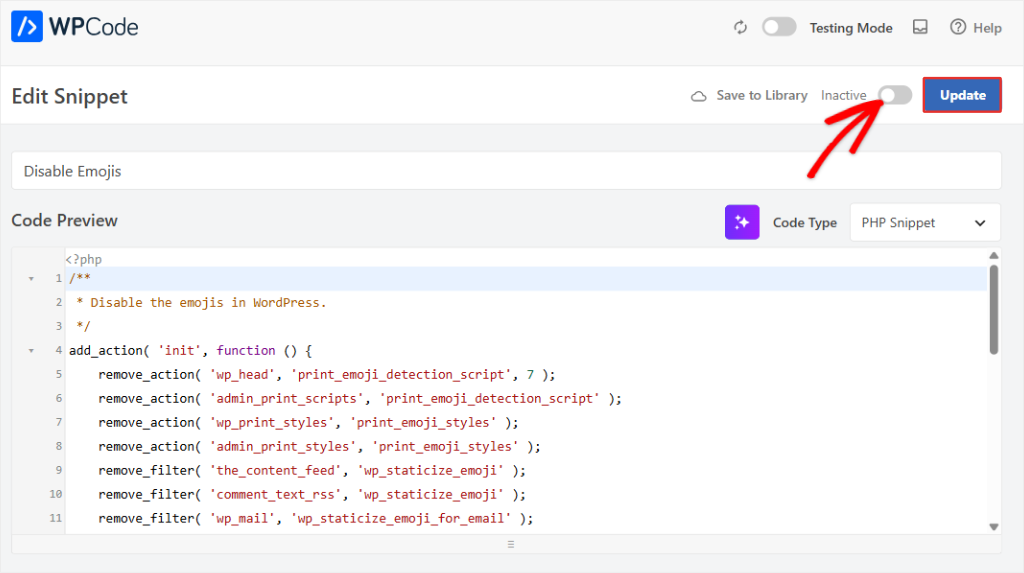Click 'admin_print_styles' on line 8
Viewport: 1024px width, 573px height.
[x=283, y=446]
